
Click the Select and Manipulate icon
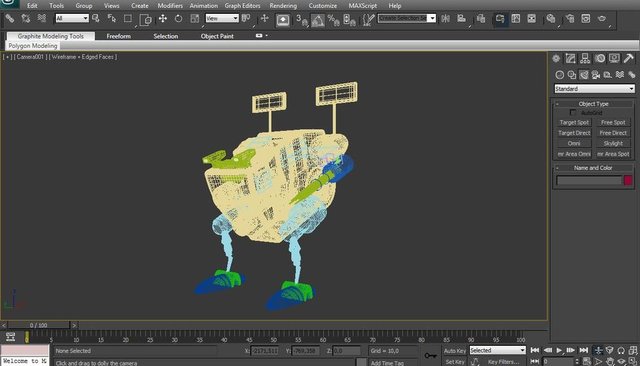click(x=264, y=18)
